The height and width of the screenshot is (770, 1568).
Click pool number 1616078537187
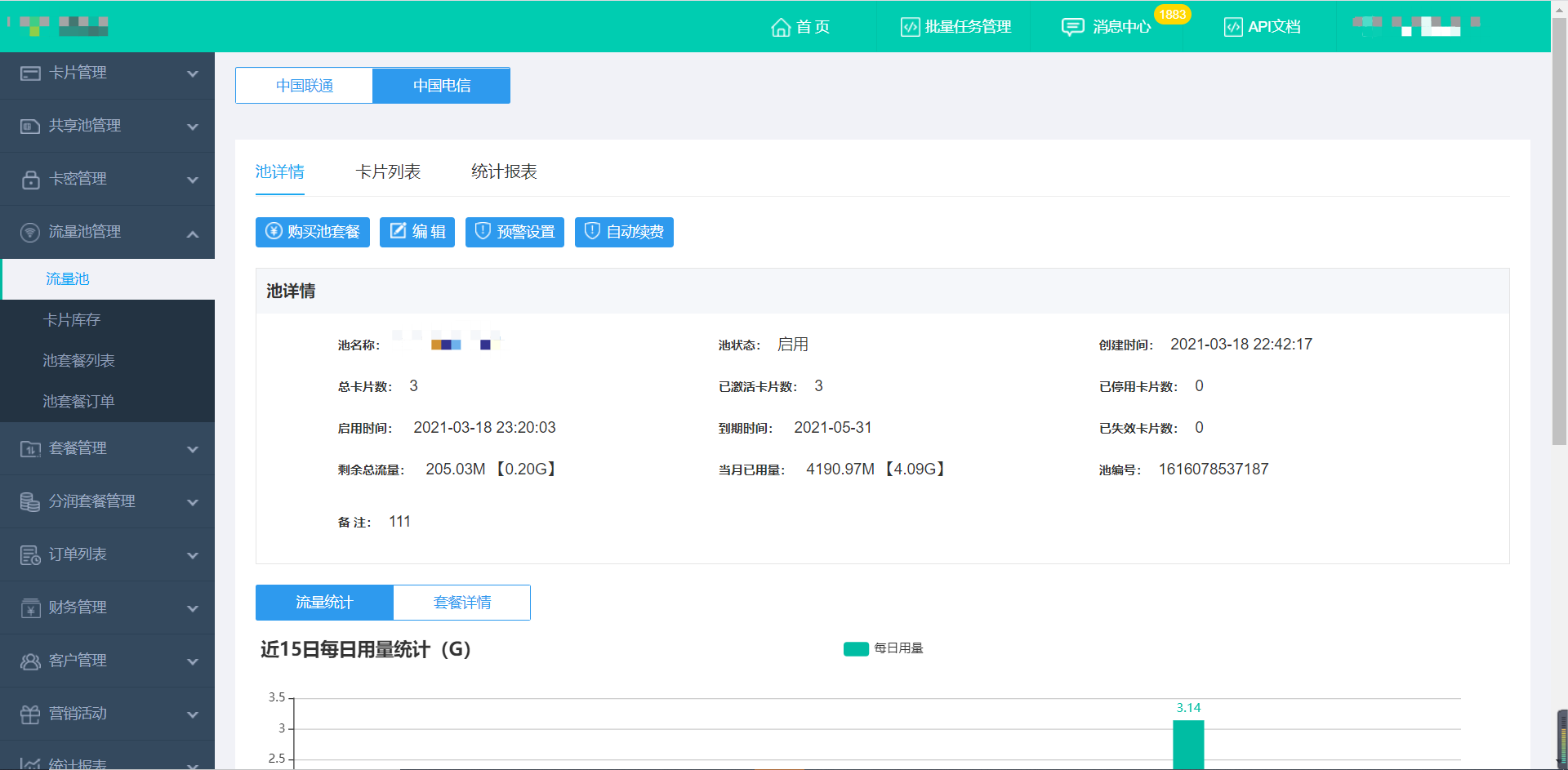pyautogui.click(x=1214, y=470)
